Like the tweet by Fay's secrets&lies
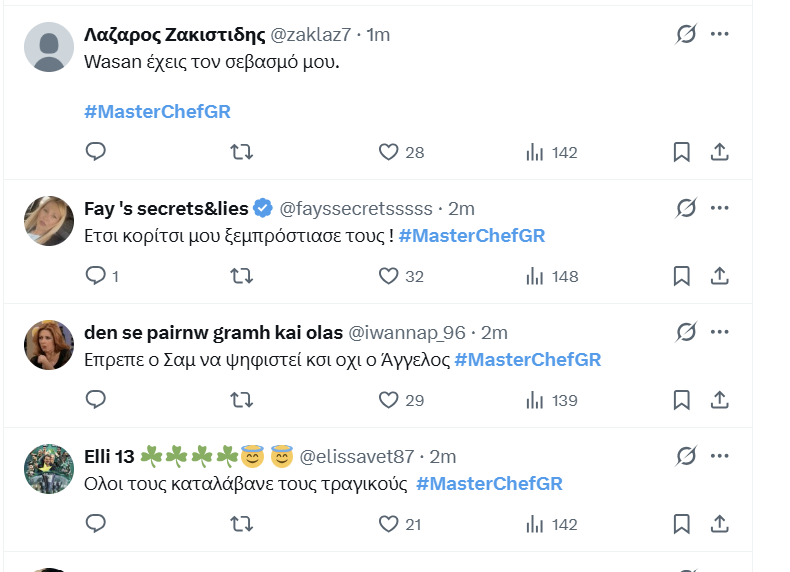Image resolution: width=790 pixels, height=572 pixels. (x=389, y=276)
